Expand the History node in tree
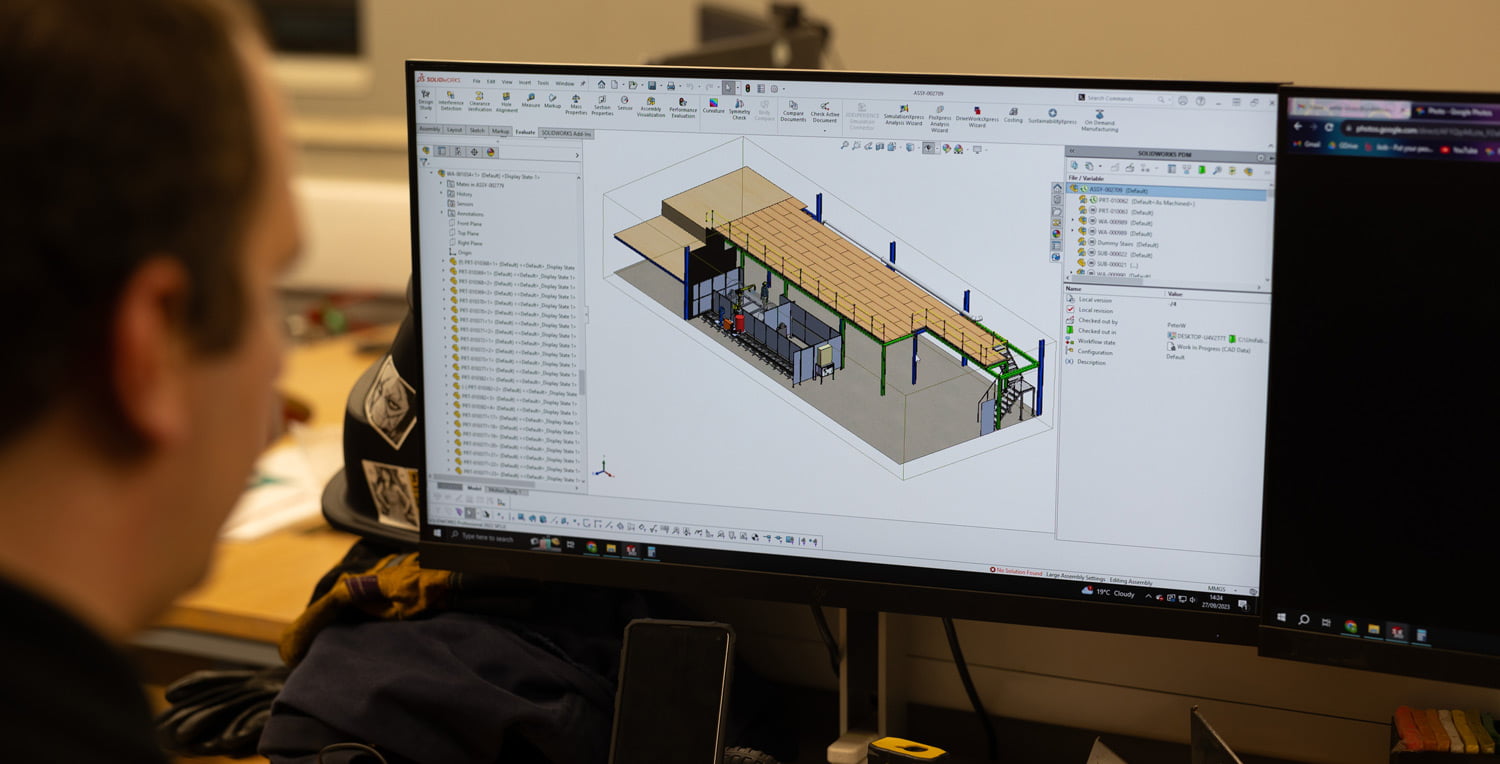 441,193
